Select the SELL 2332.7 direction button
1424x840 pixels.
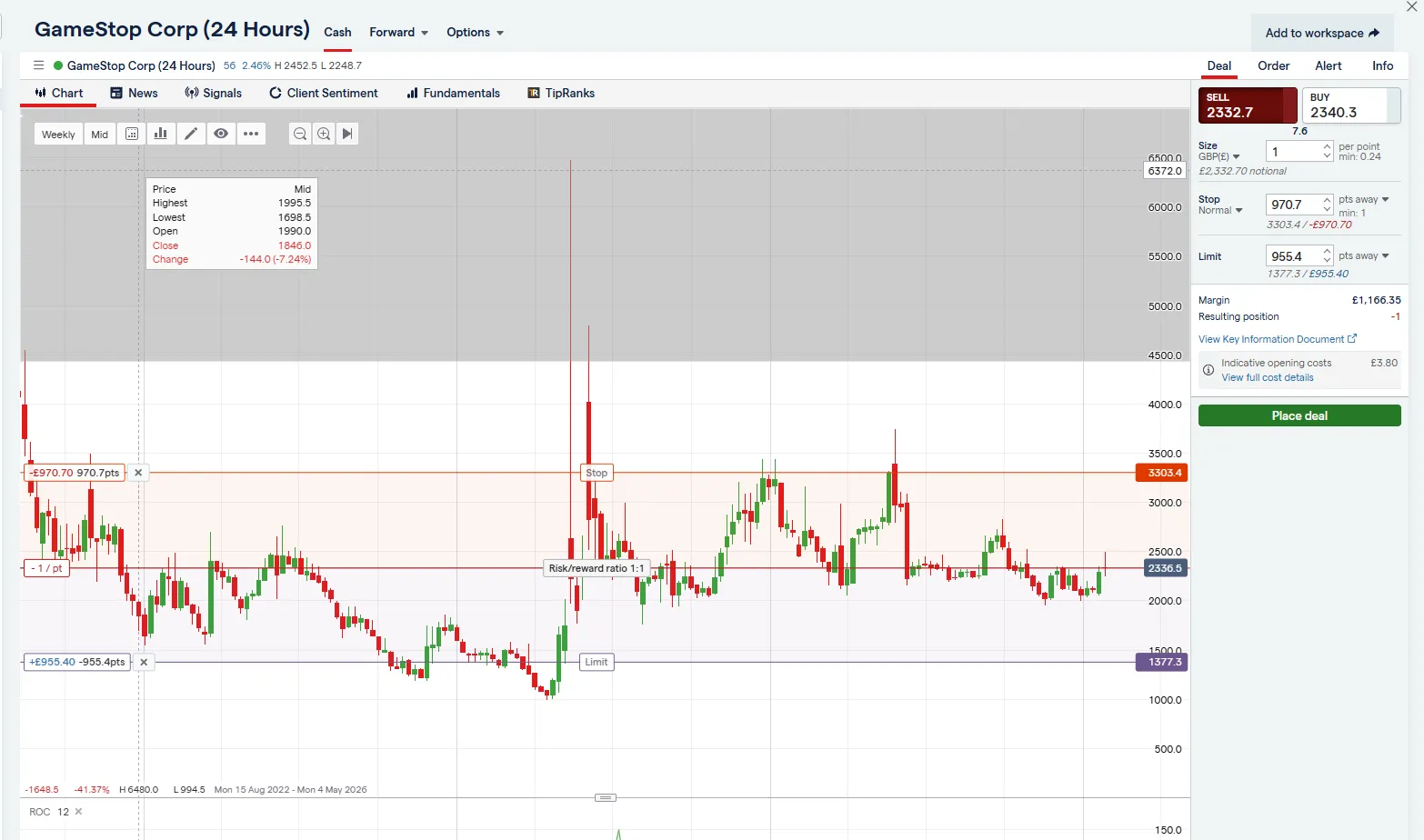coord(1247,105)
